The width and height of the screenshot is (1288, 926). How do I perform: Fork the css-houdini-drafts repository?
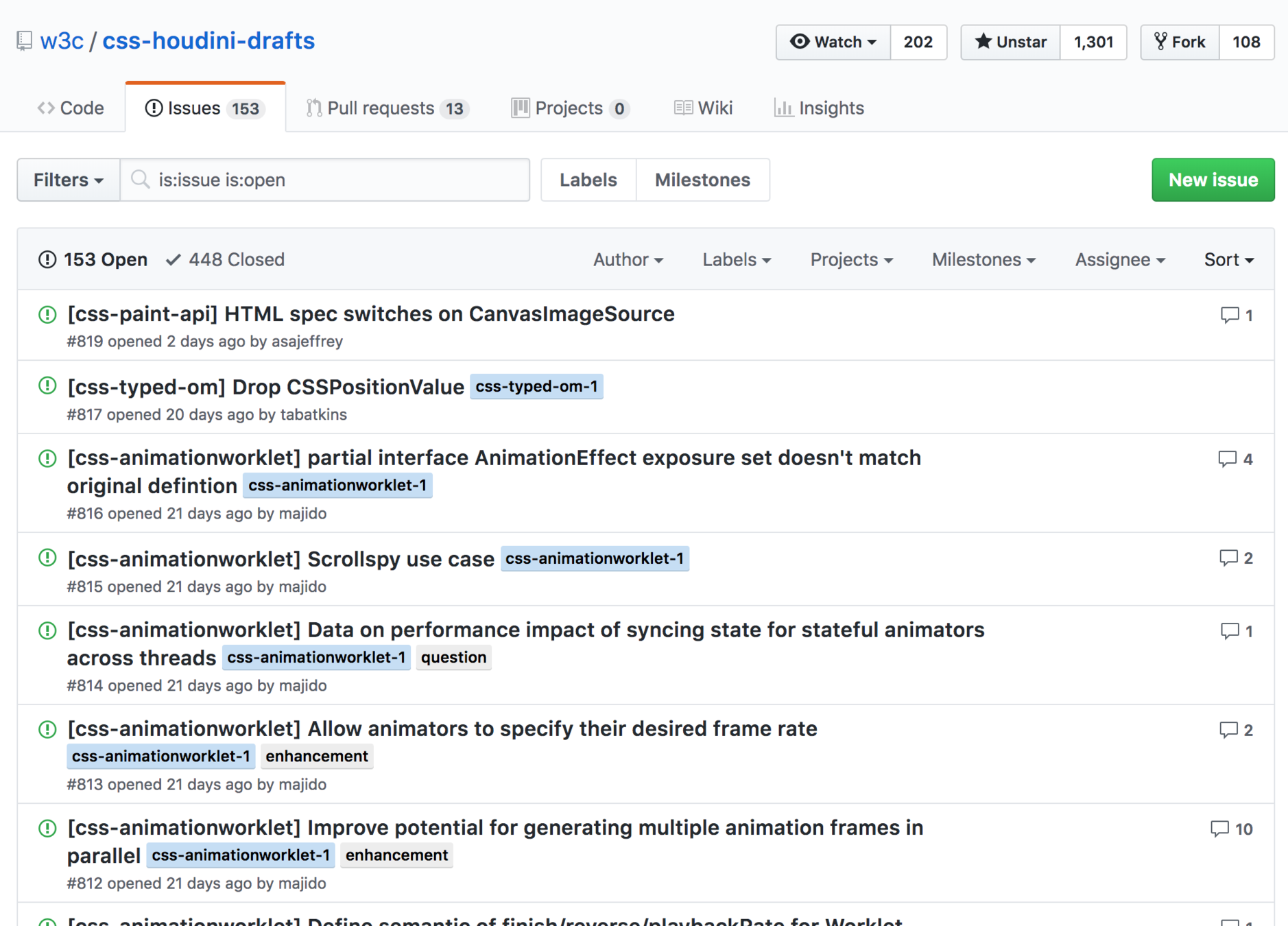coord(1180,42)
